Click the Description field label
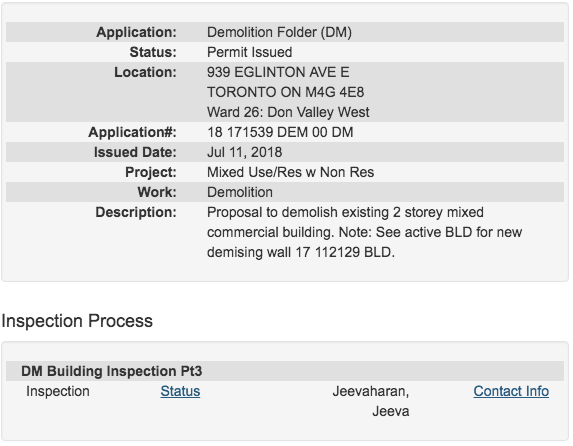 coord(136,212)
